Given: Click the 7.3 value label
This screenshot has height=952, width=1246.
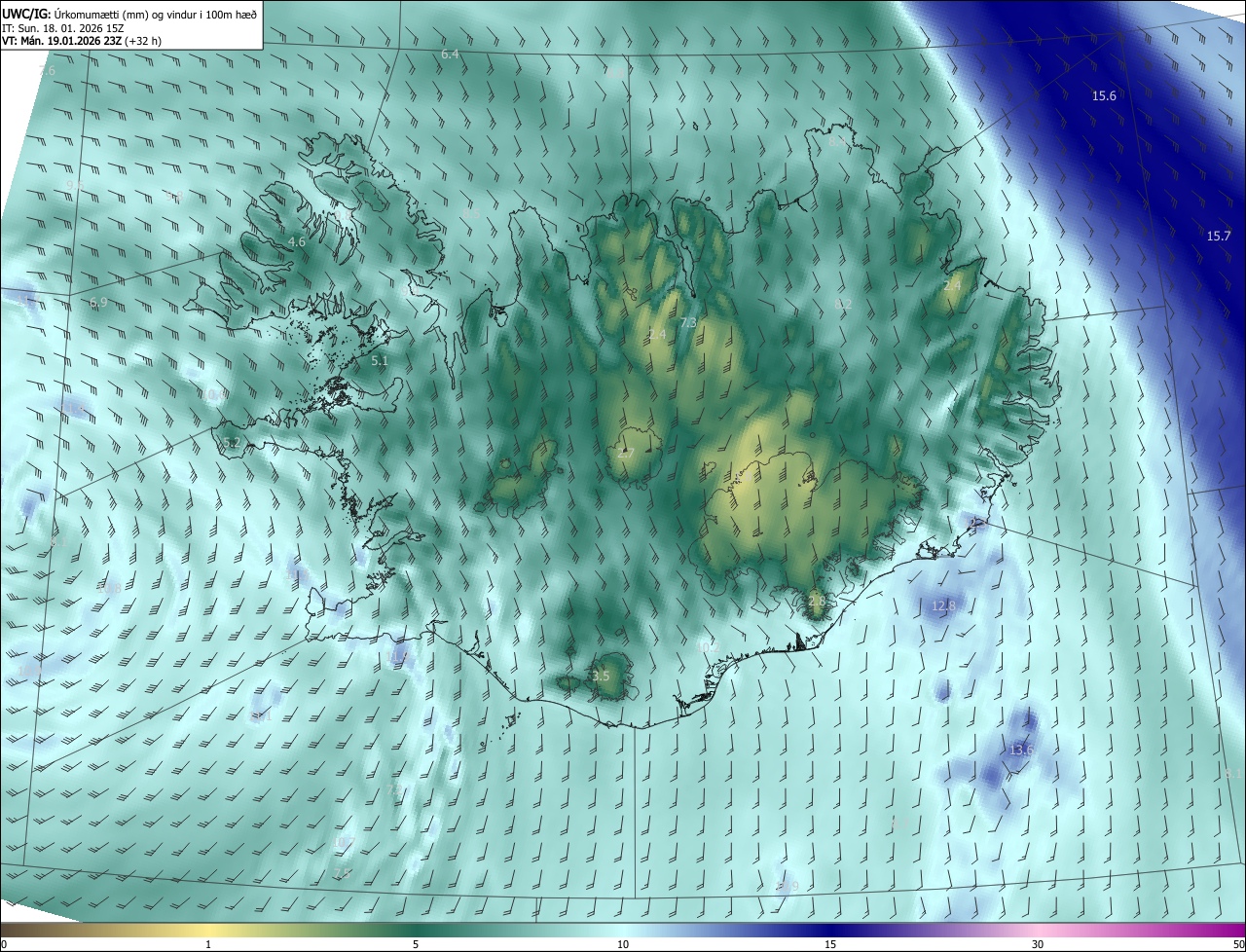Looking at the screenshot, I should [x=688, y=322].
